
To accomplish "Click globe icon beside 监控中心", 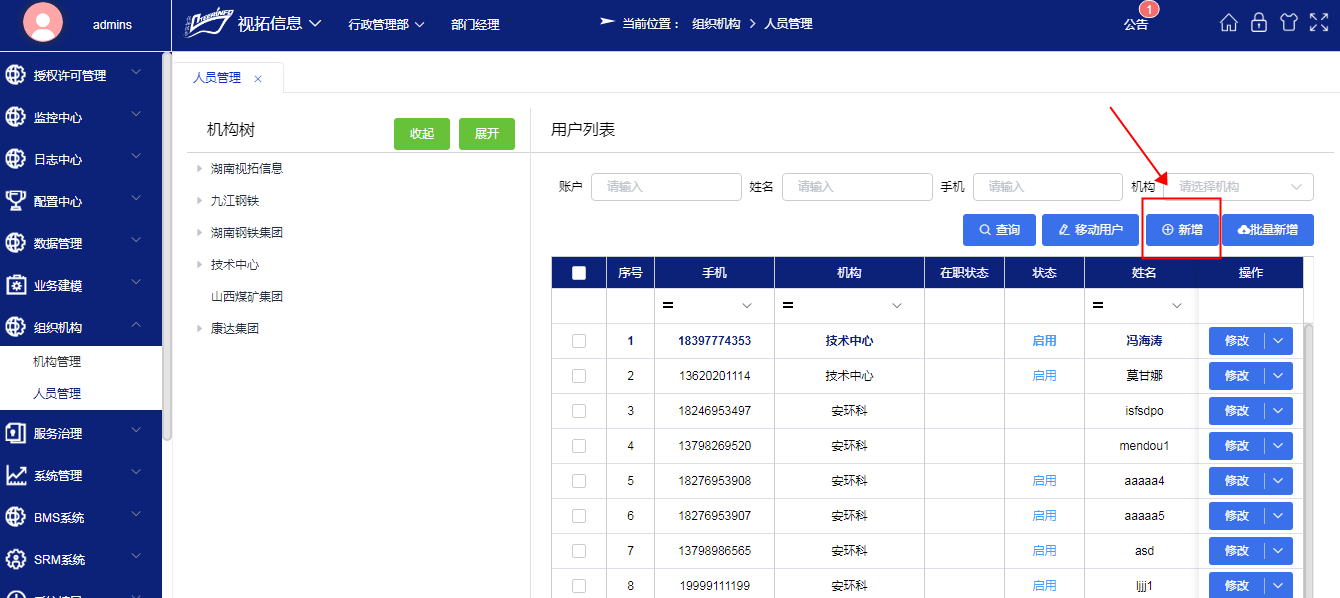I will pyautogui.click(x=15, y=117).
